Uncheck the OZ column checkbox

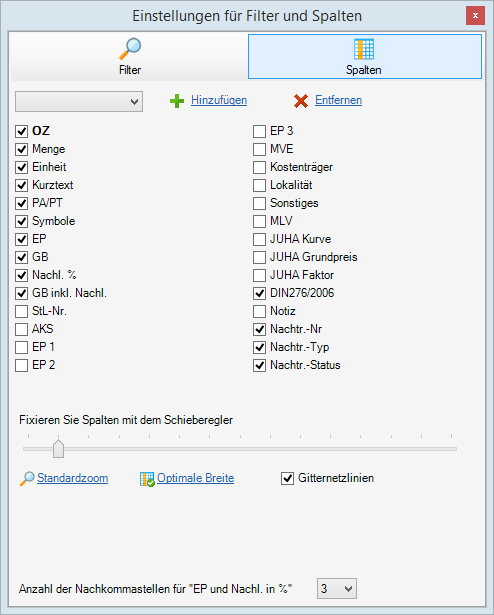22,131
